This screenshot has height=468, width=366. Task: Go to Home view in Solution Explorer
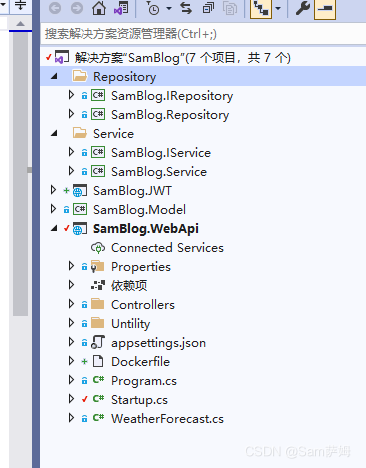point(99,8)
